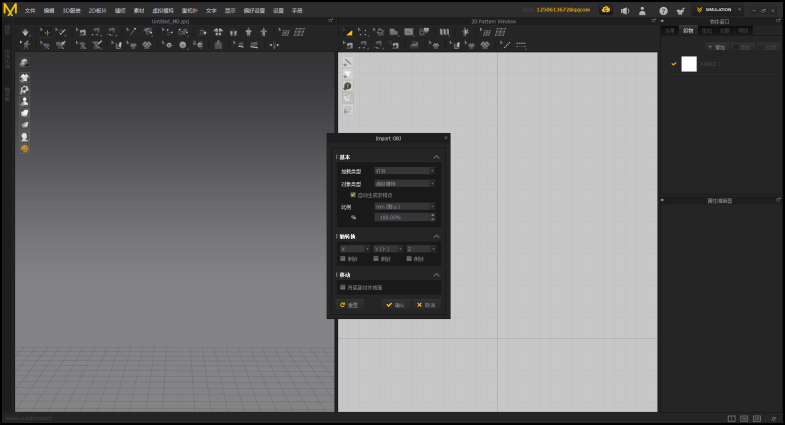Viewport: 785px width, 425px height.
Task: Click the 取消 (Cancel) button in dialog
Action: pos(426,305)
